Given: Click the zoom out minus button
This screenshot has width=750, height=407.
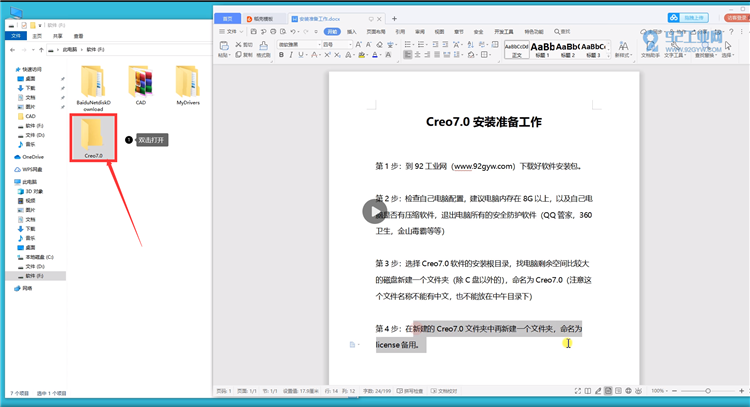Looking at the screenshot, I should click(x=674, y=391).
